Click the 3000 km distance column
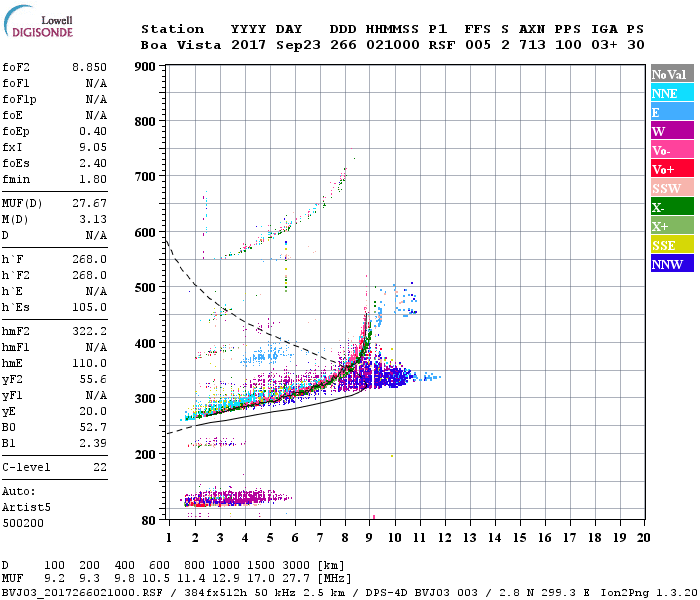This screenshot has width=700, height=600. point(296,566)
